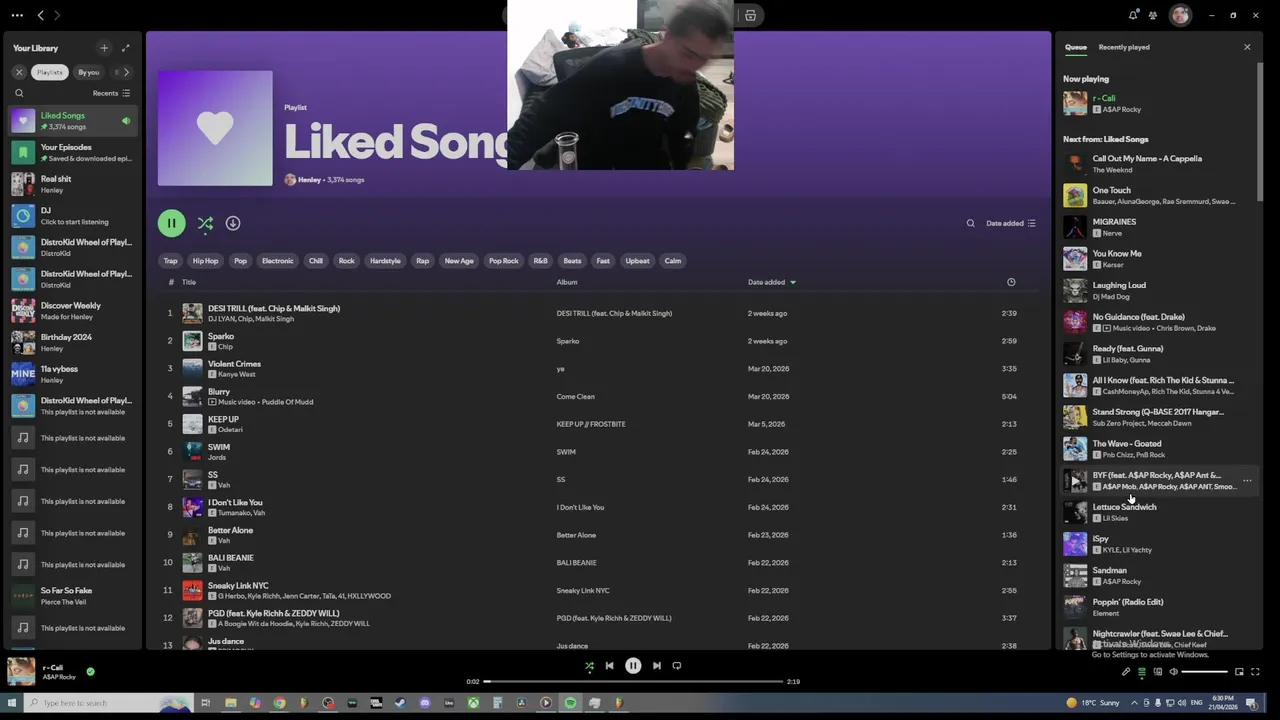The height and width of the screenshot is (720, 1280).
Task: Toggle the queue icon in player bar
Action: tap(1141, 672)
